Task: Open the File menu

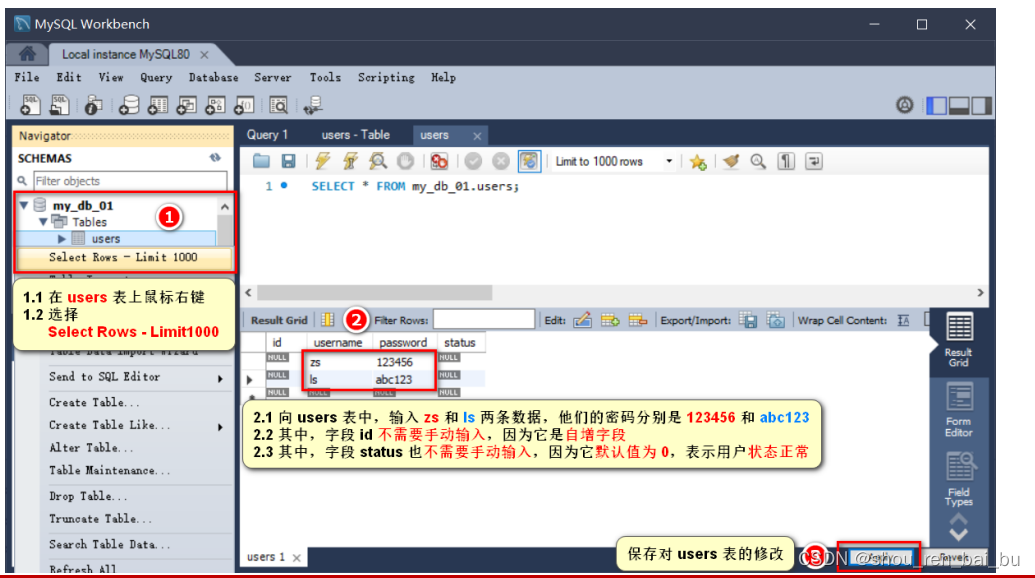Action: tap(27, 77)
